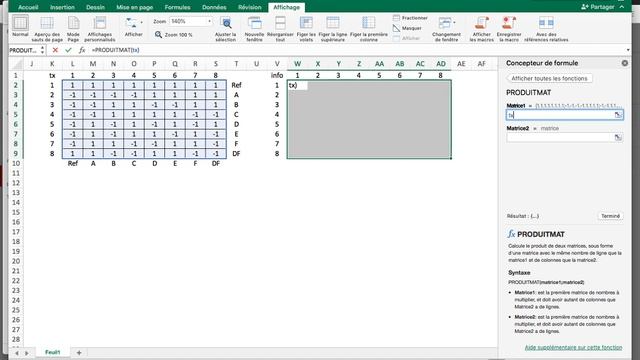Select column header AF
This screenshot has height=360, width=640.
(482, 64)
